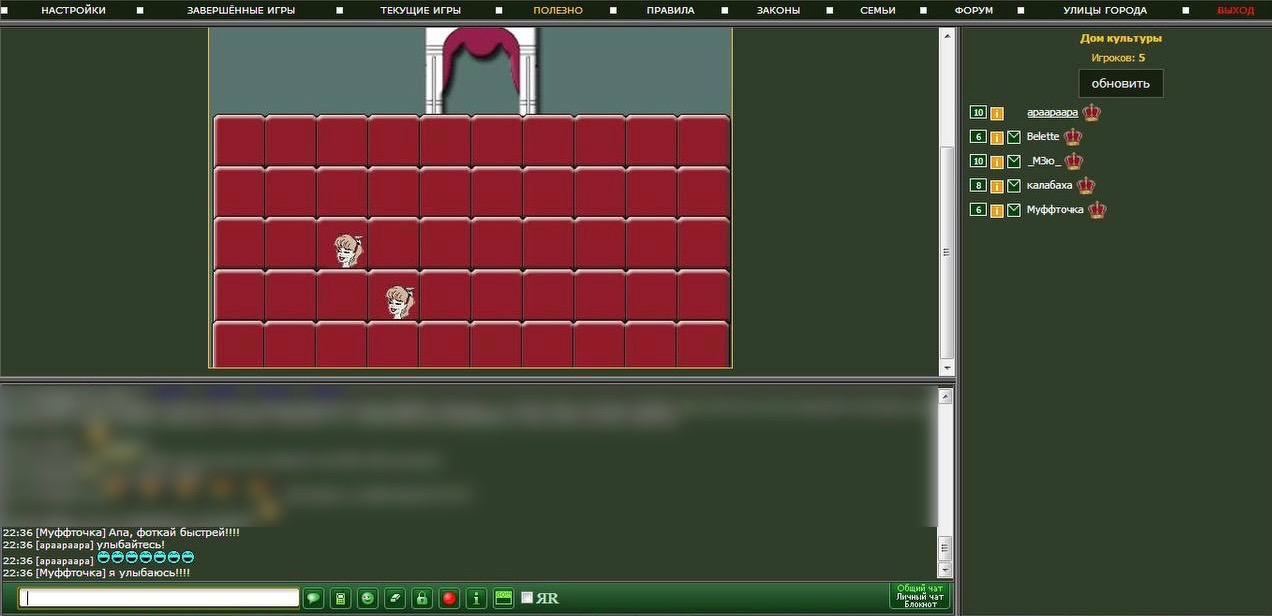The height and width of the screenshot is (616, 1272).
Task: Open the ПРАВИЛА menu item
Action: pyautogui.click(x=670, y=10)
